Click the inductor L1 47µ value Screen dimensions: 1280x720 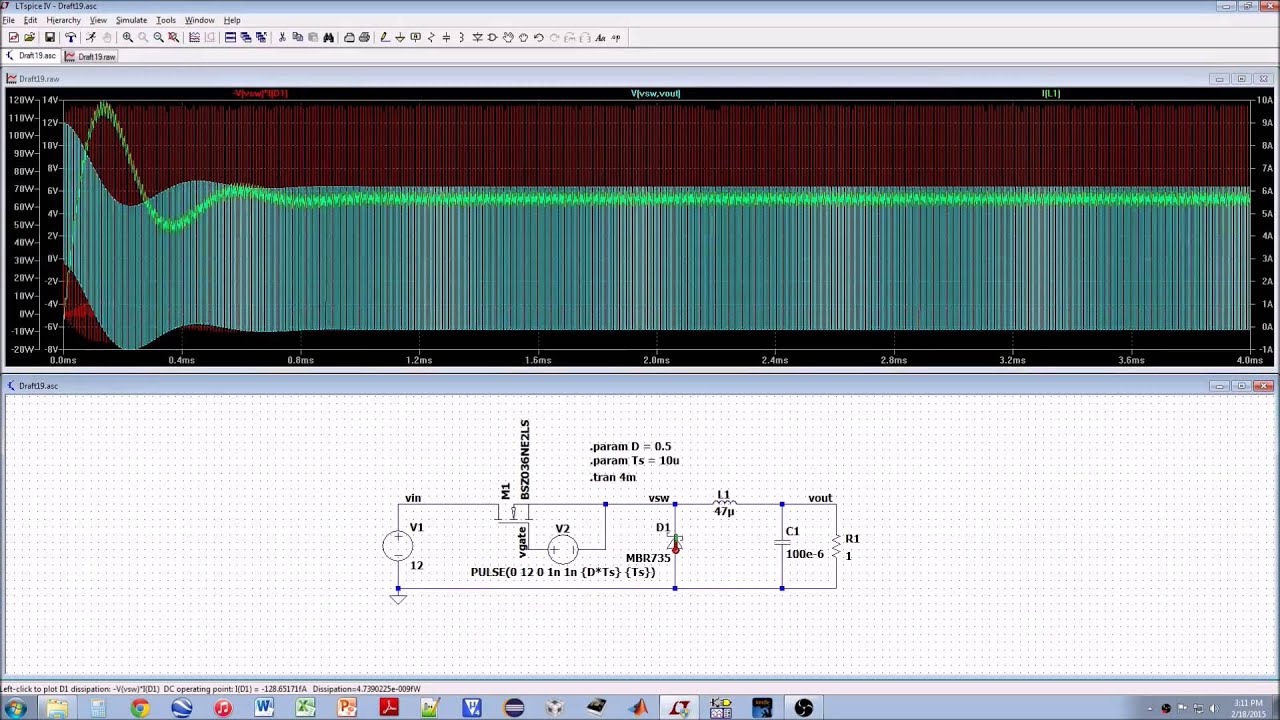(724, 511)
